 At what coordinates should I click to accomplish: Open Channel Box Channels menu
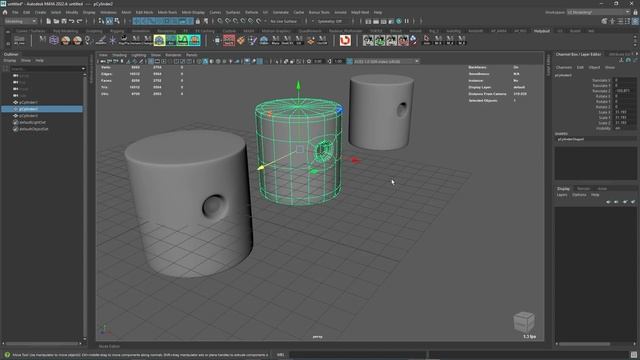(564, 67)
